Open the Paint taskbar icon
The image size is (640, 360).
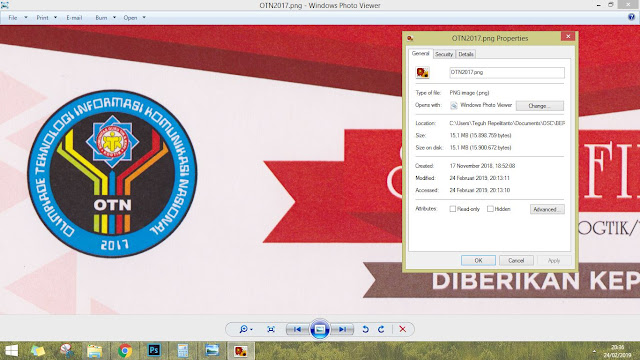click(x=67, y=351)
